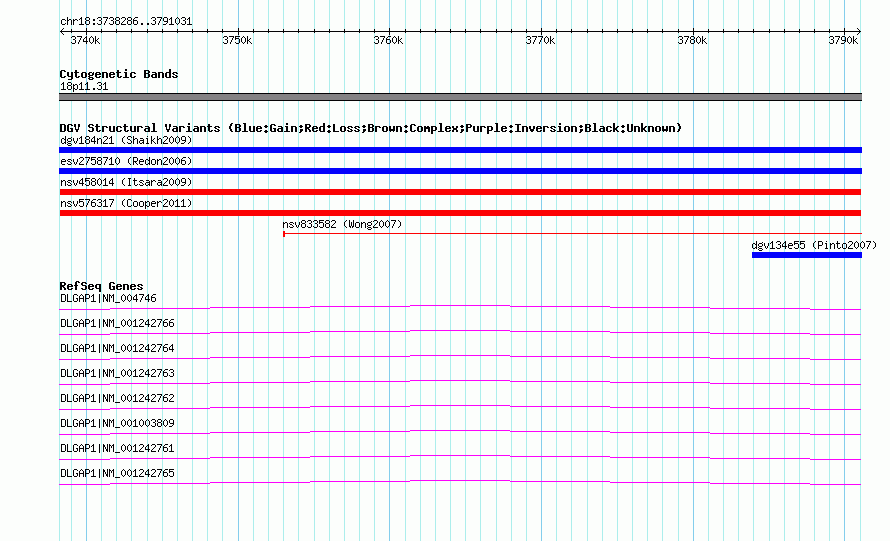Screen dimensions: 890x541
Task: Click the chr18:3738286..3791031 coordinate label
Action: coord(126,22)
